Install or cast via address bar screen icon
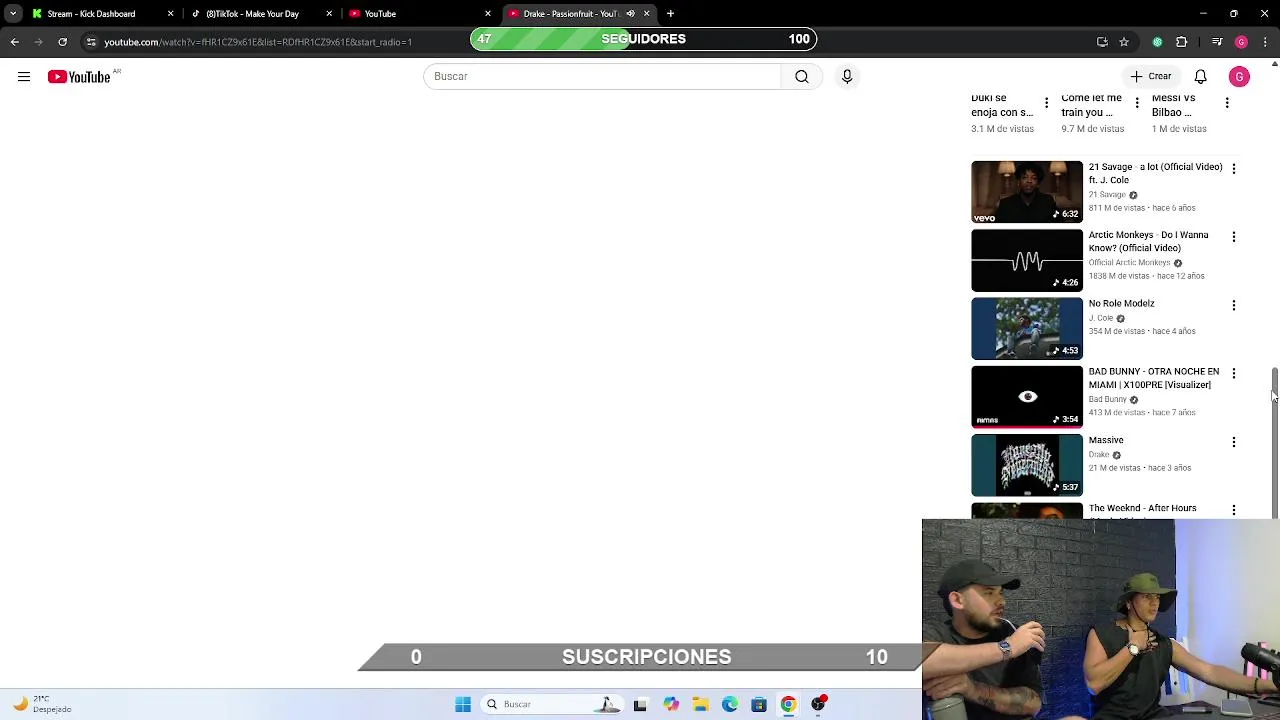The width and height of the screenshot is (1280, 720). click(x=1102, y=42)
